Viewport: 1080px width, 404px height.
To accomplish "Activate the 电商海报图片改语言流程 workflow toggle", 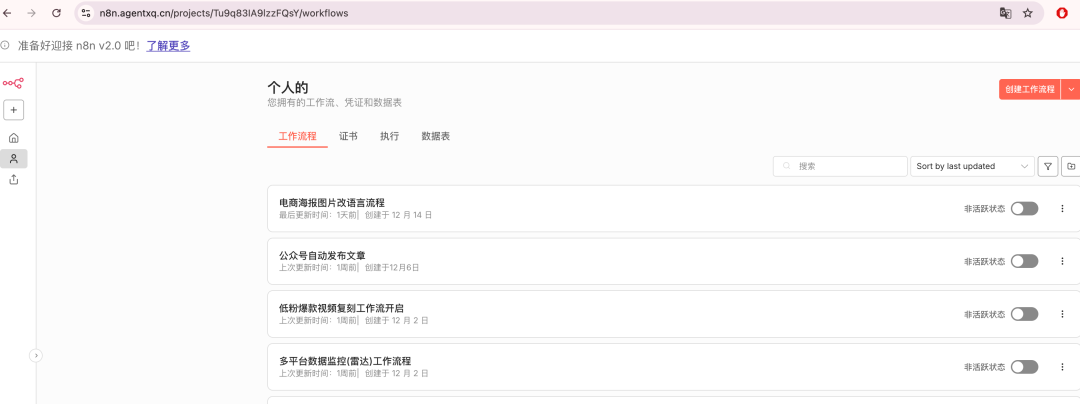I will click(1024, 208).
